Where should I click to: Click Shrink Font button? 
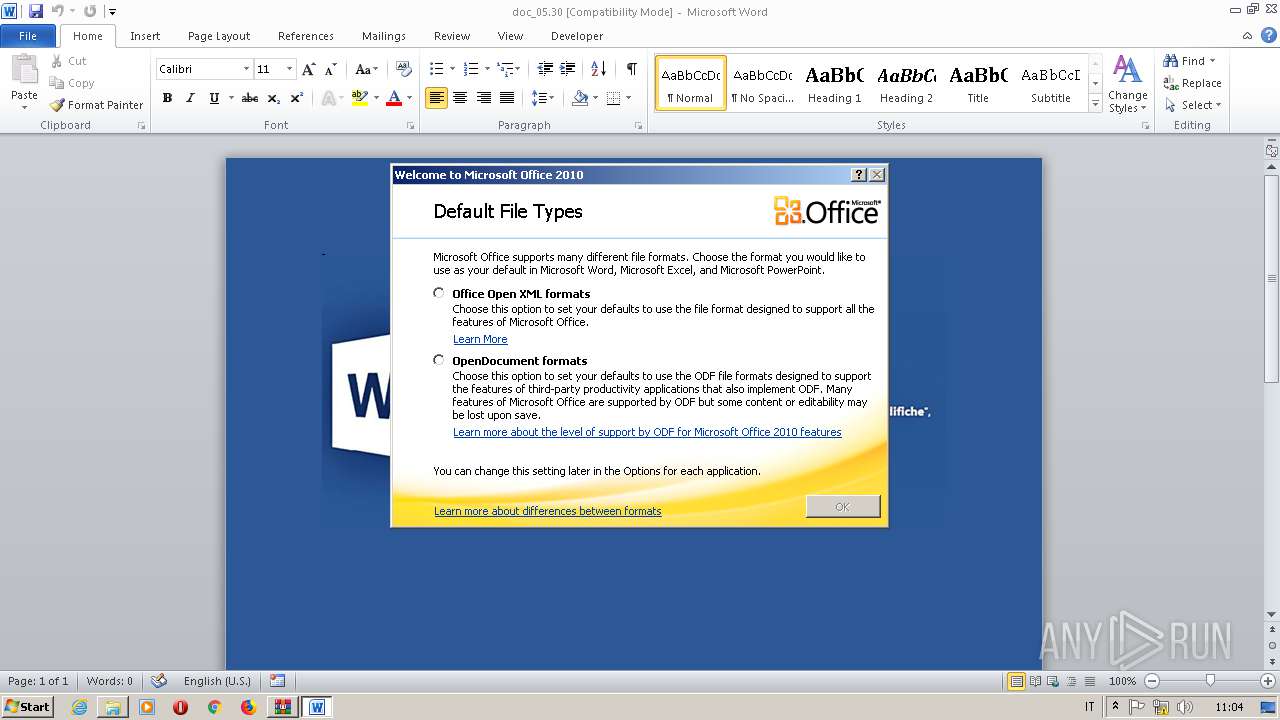coord(331,69)
